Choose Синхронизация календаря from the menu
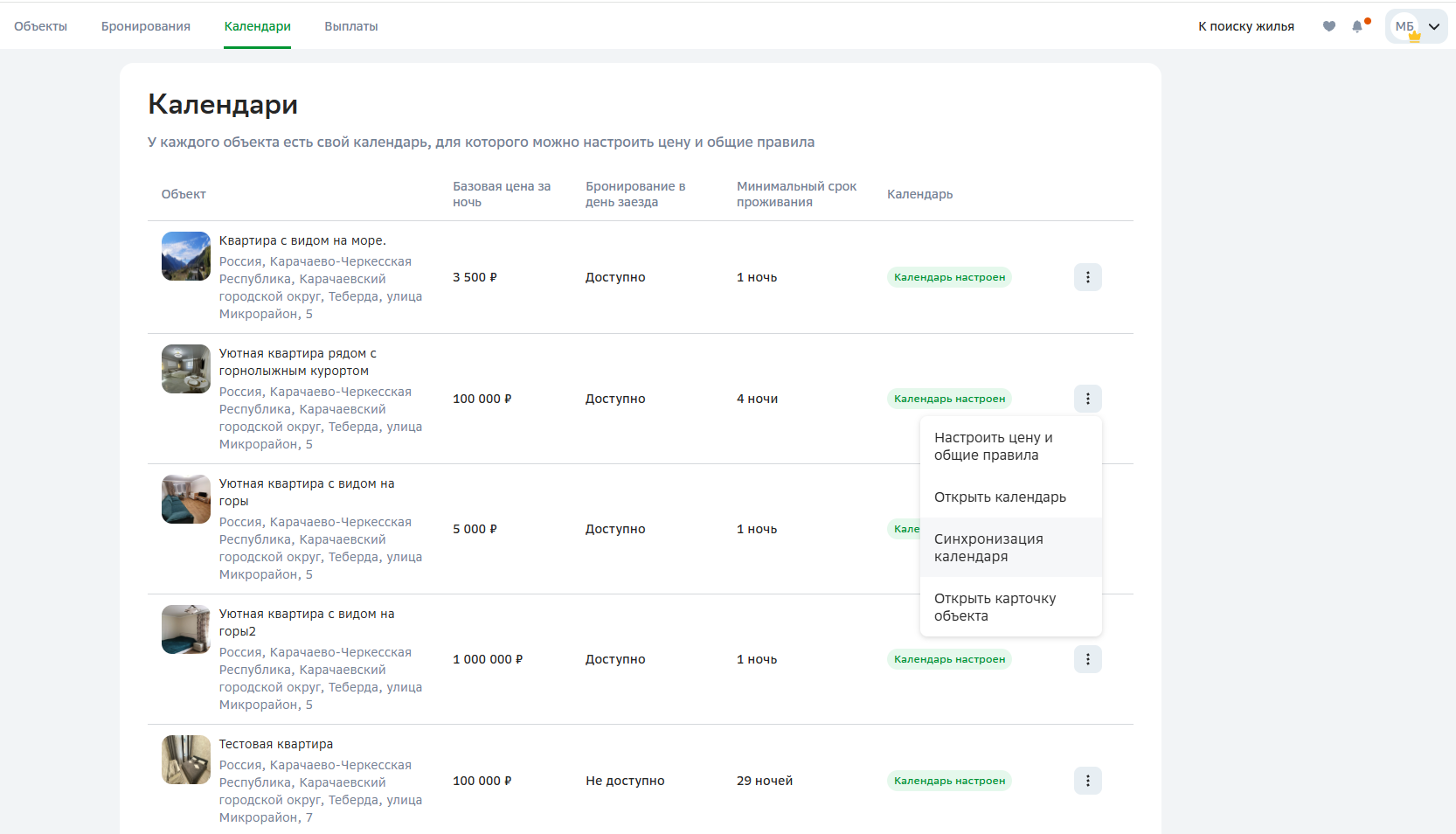Image resolution: width=1456 pixels, height=834 pixels. coord(988,547)
